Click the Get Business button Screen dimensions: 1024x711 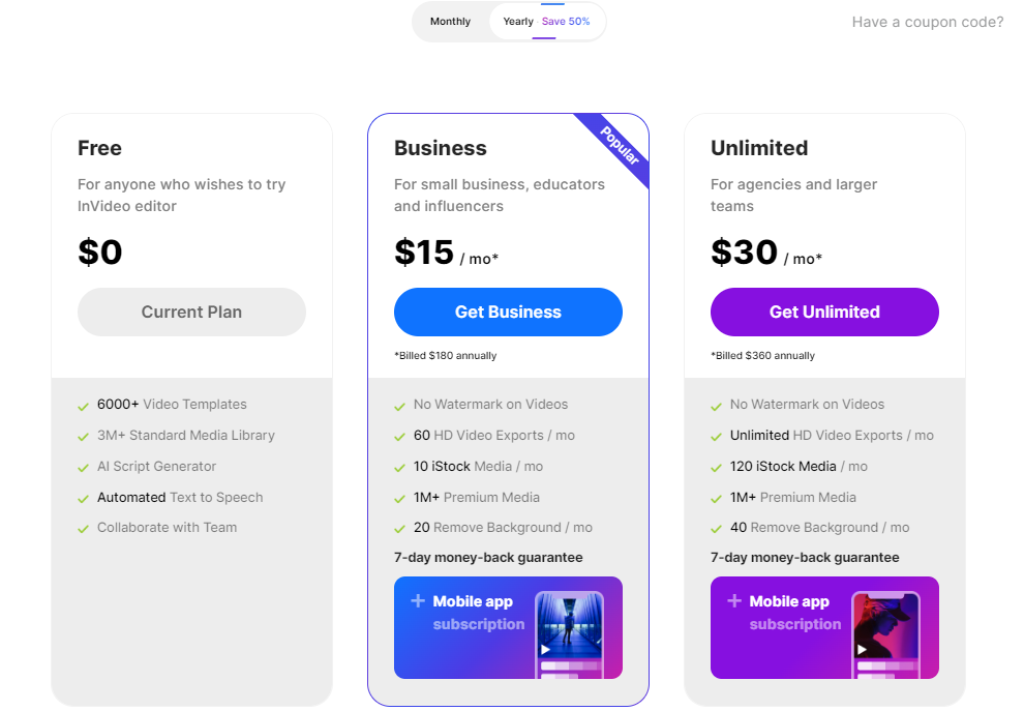click(508, 312)
